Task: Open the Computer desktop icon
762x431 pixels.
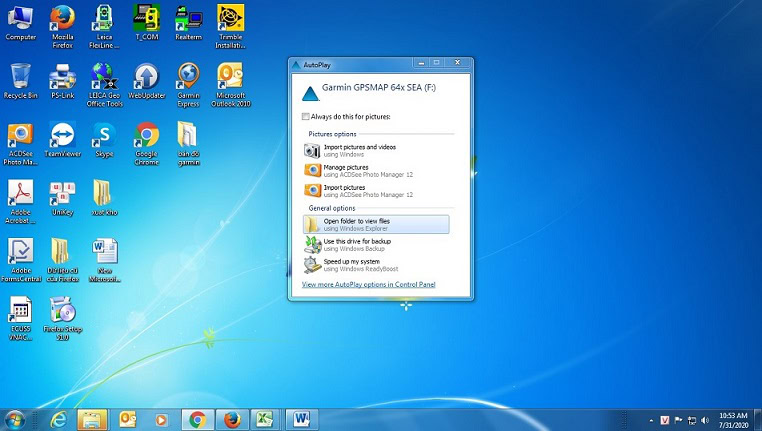Action: click(x=20, y=23)
